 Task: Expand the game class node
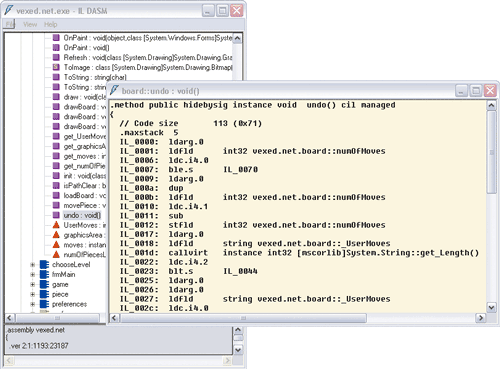coord(33,284)
